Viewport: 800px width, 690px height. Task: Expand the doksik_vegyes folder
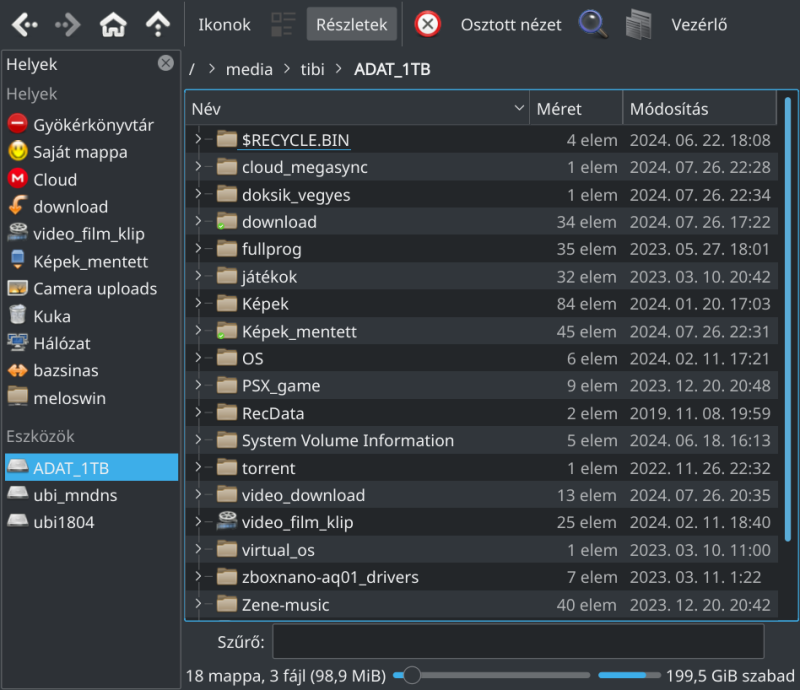tap(198, 193)
